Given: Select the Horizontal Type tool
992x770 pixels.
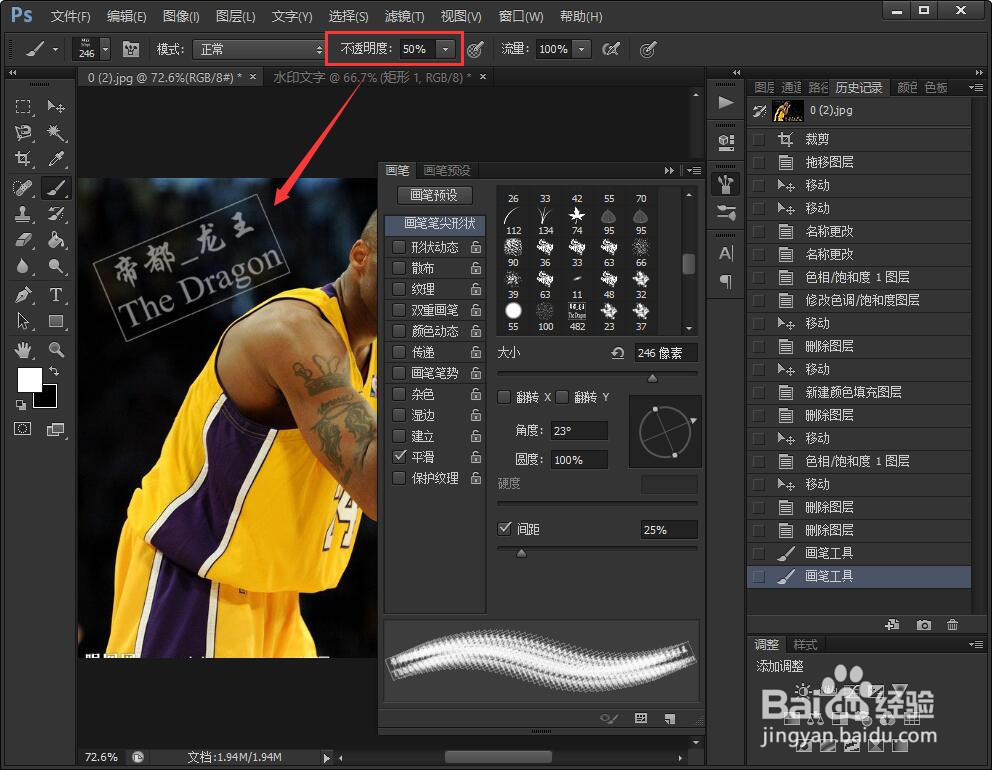Looking at the screenshot, I should tap(56, 295).
